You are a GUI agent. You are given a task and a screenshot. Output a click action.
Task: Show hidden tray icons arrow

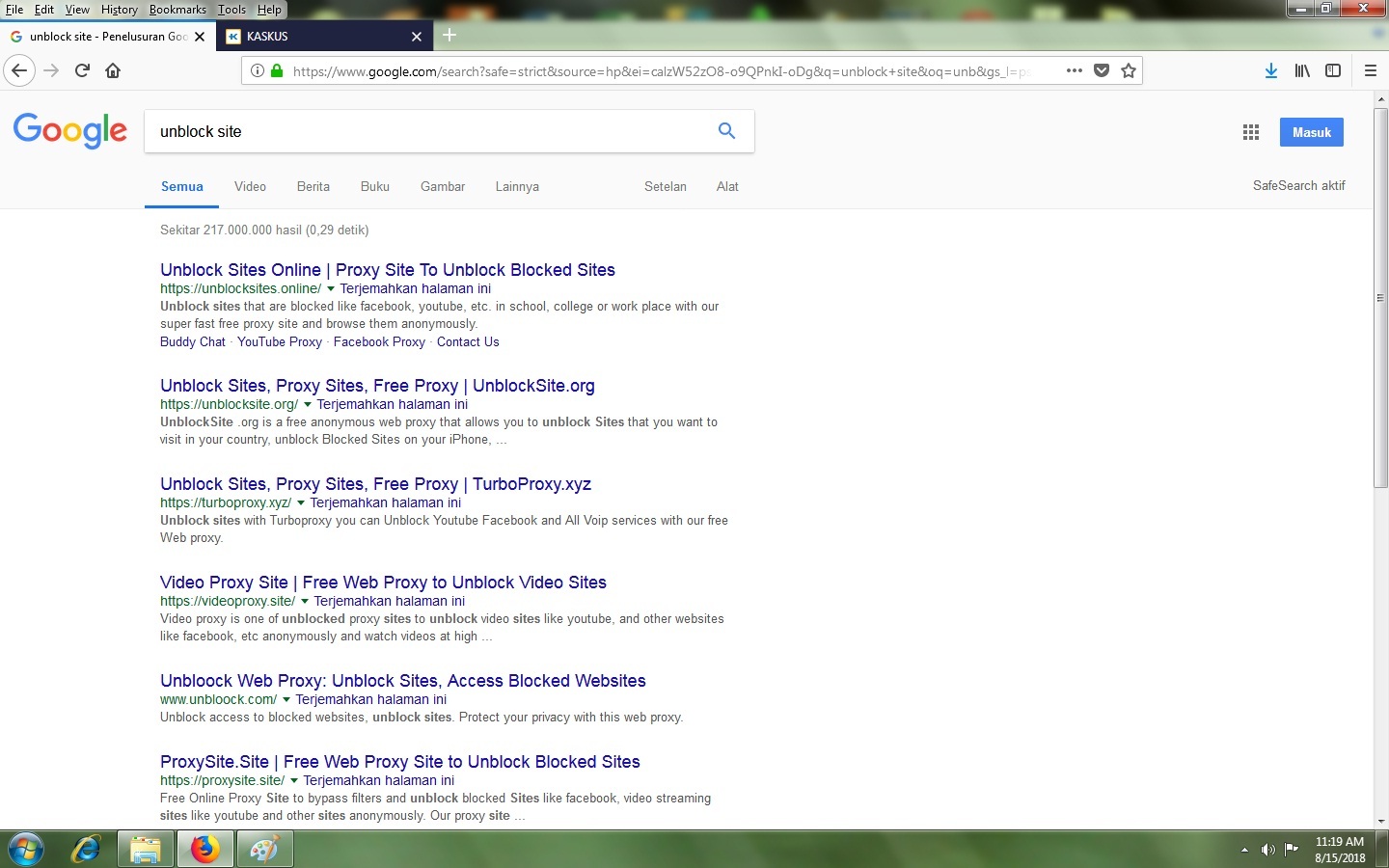(x=1244, y=850)
